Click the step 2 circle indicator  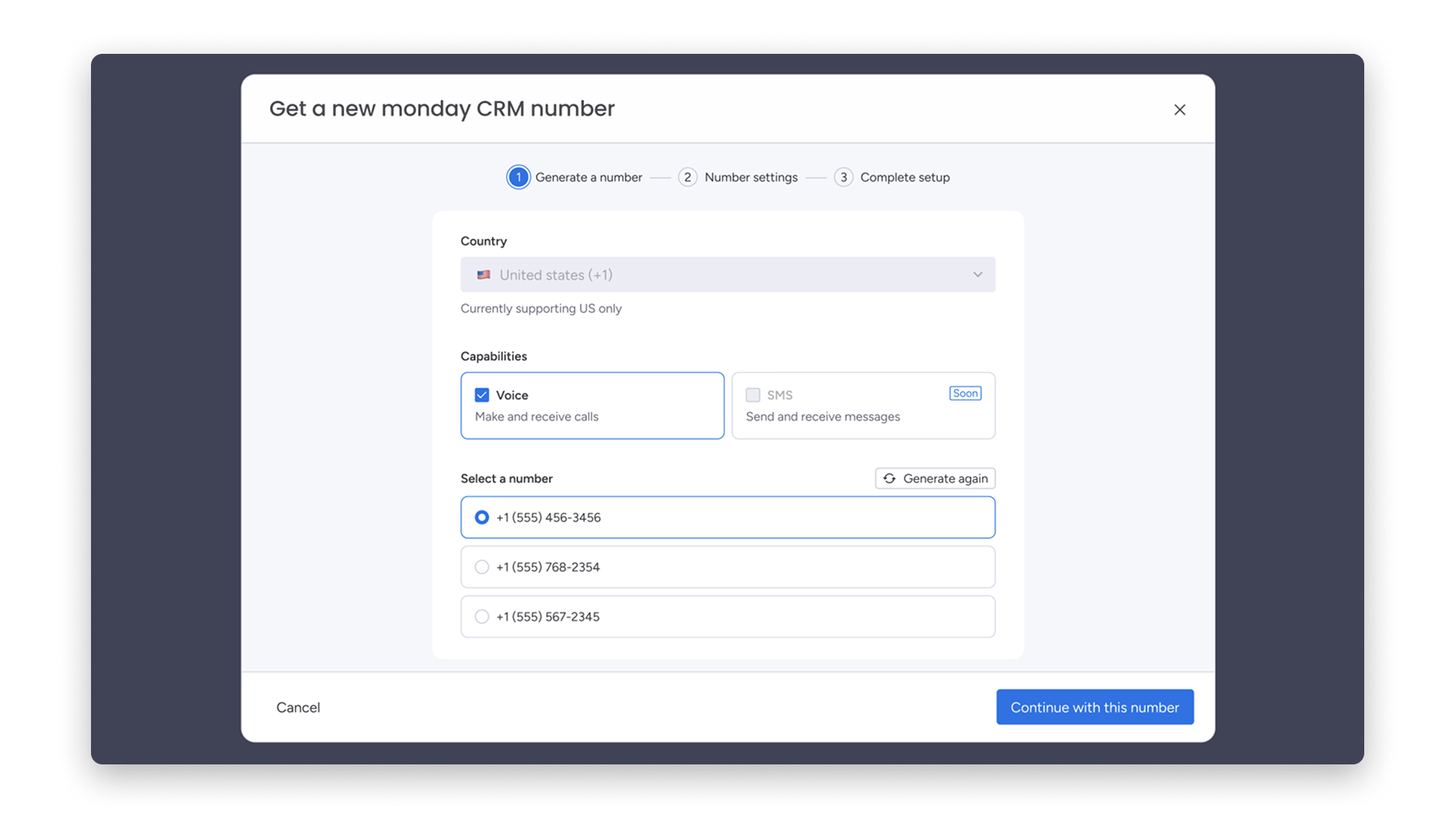coord(688,177)
